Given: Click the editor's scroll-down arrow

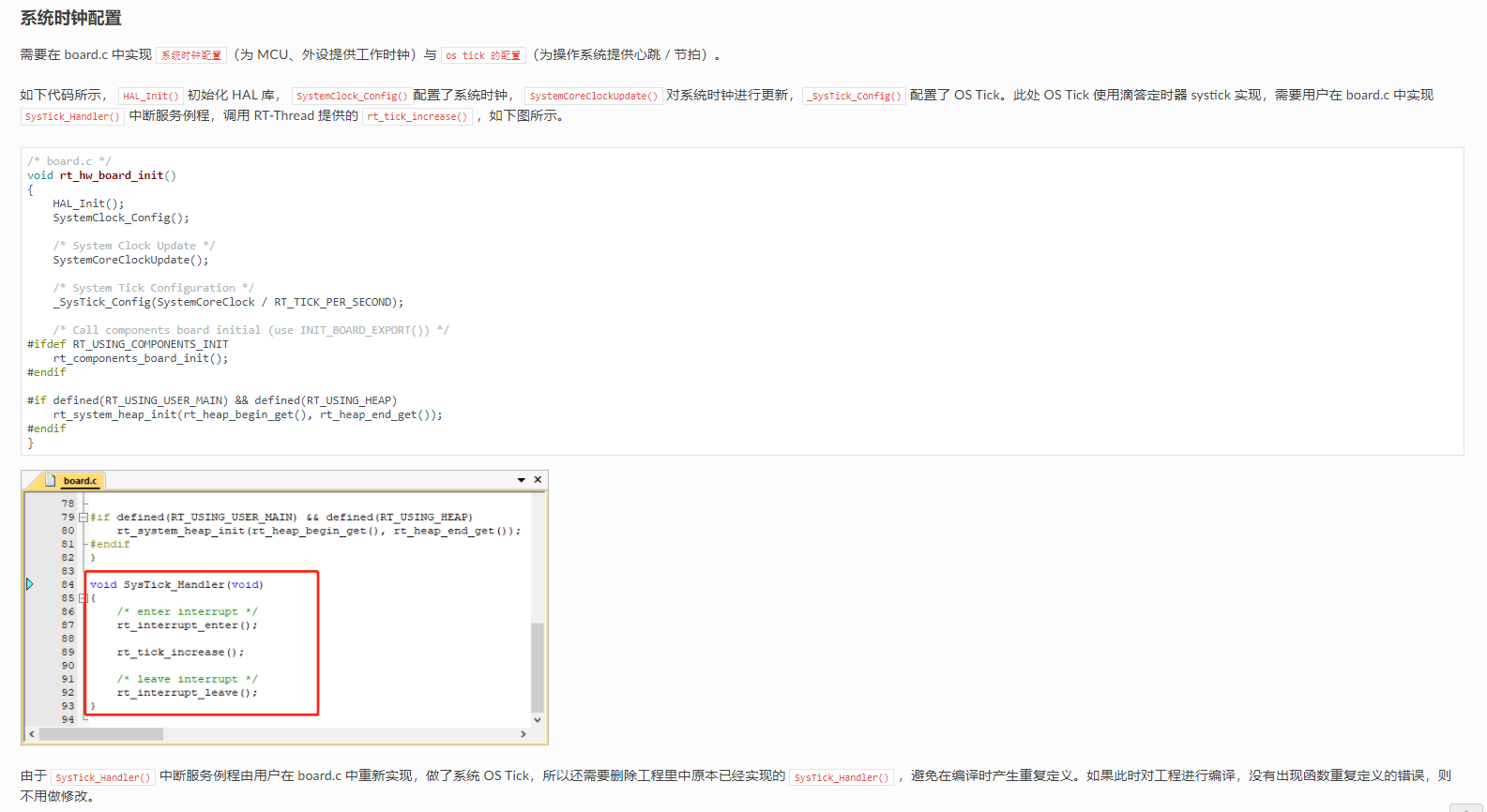Looking at the screenshot, I should tap(538, 720).
